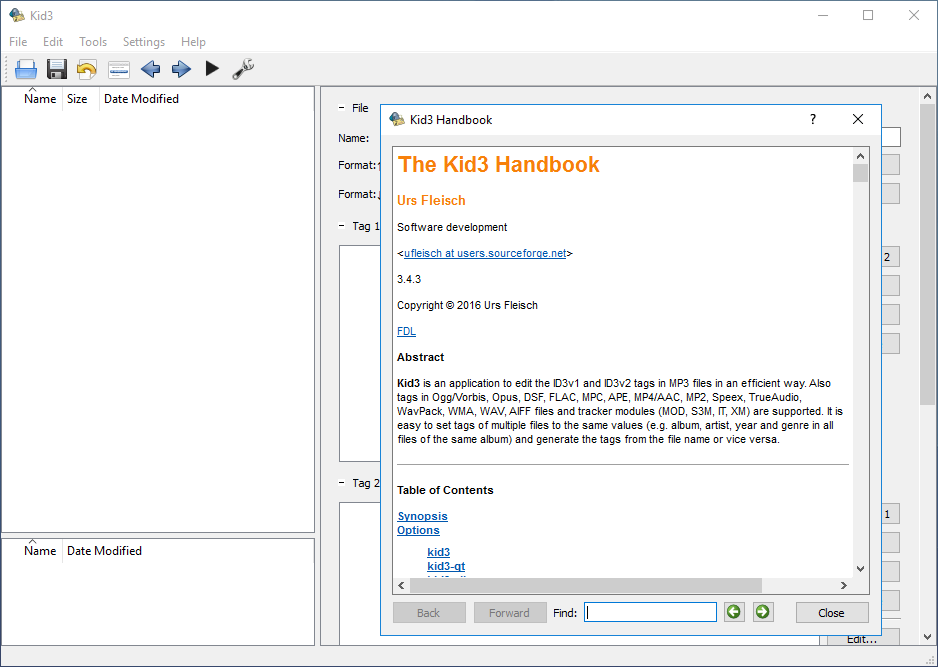Click the Handbook horizontal scrollbar thumb

click(586, 586)
